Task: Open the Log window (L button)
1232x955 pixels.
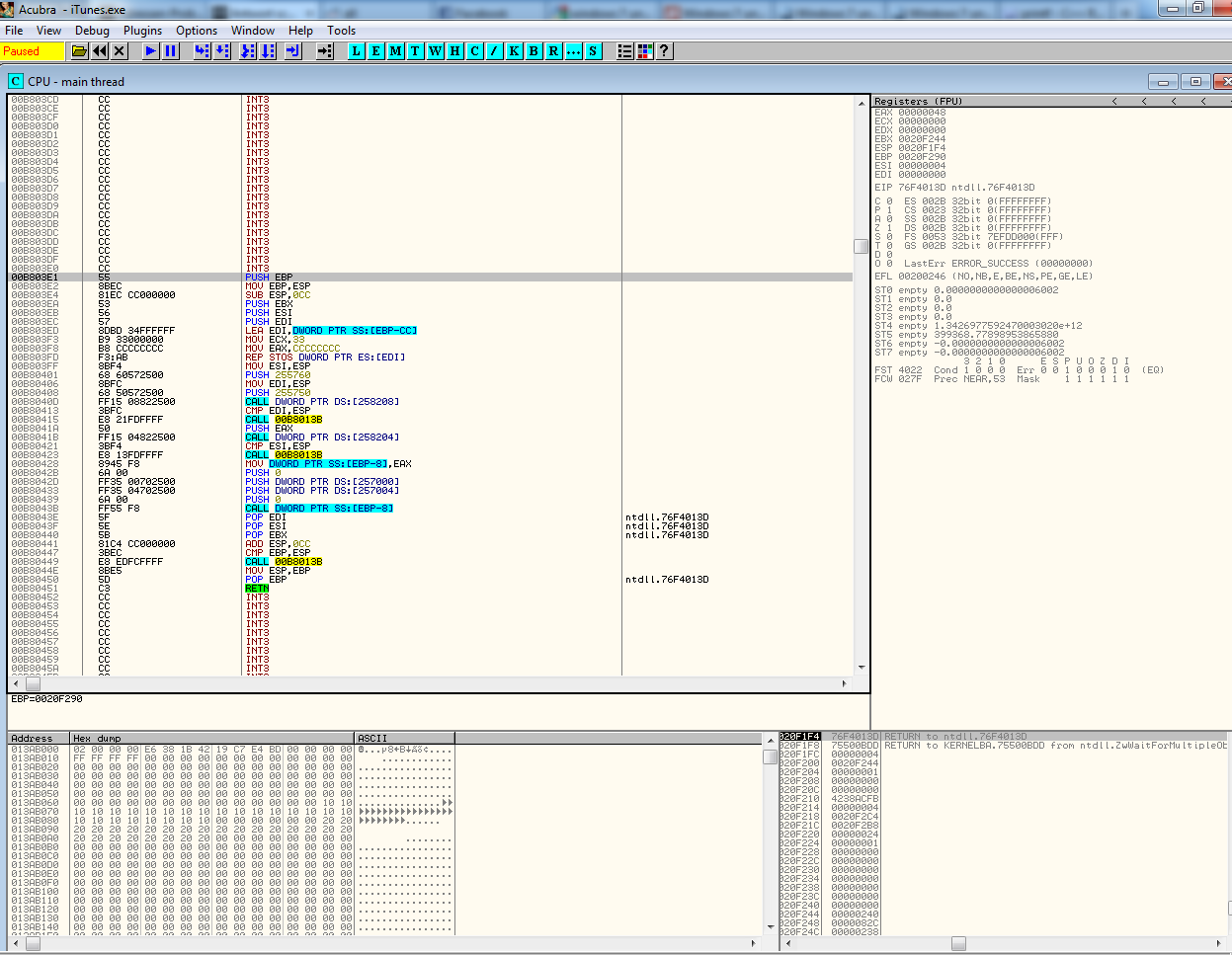Action: (357, 51)
